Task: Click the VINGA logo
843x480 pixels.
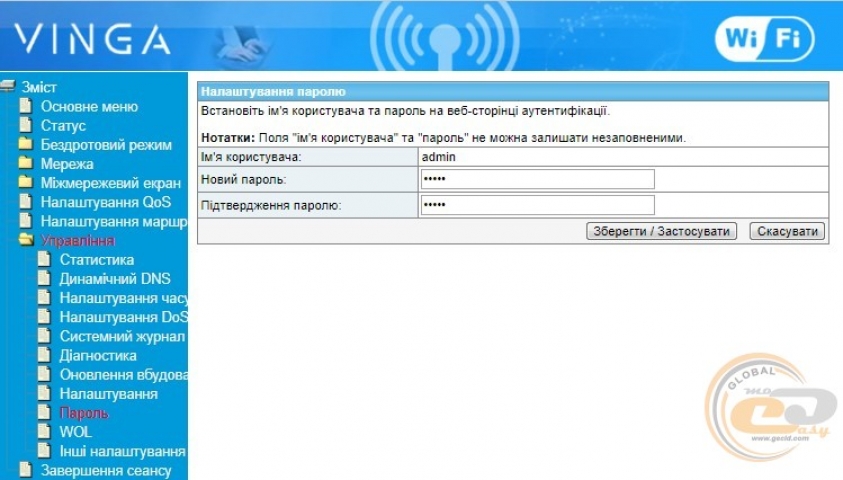Action: (x=92, y=39)
